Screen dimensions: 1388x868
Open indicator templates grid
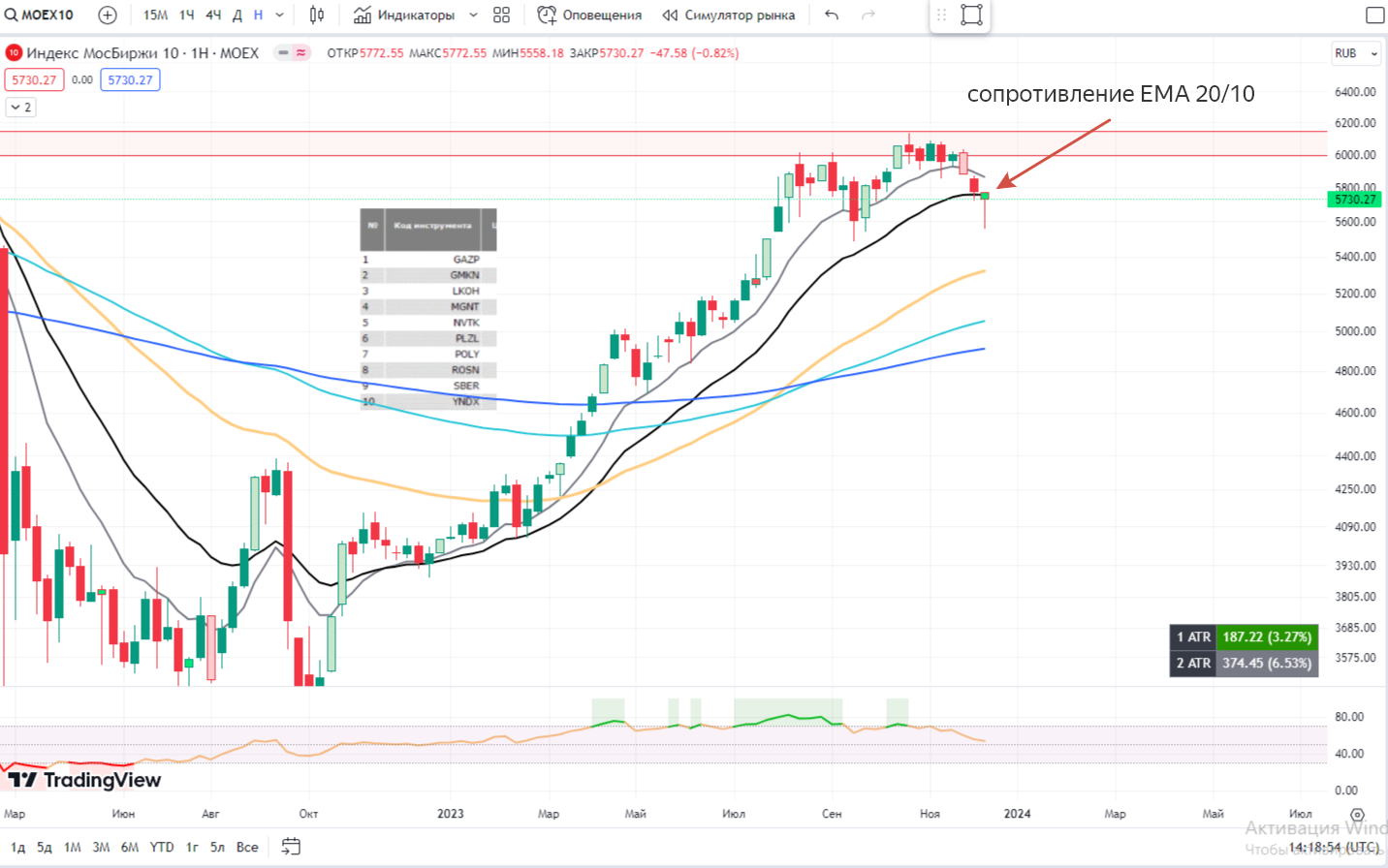point(501,15)
